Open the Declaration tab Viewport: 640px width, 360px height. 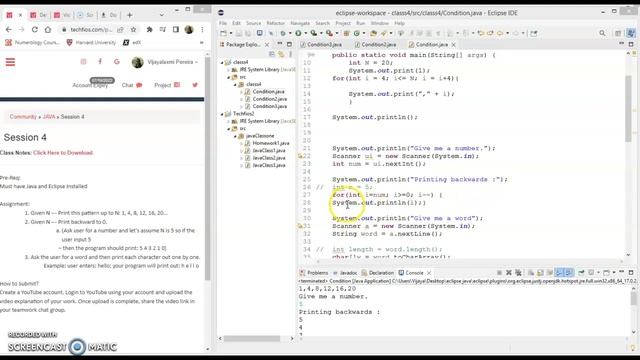click(377, 273)
